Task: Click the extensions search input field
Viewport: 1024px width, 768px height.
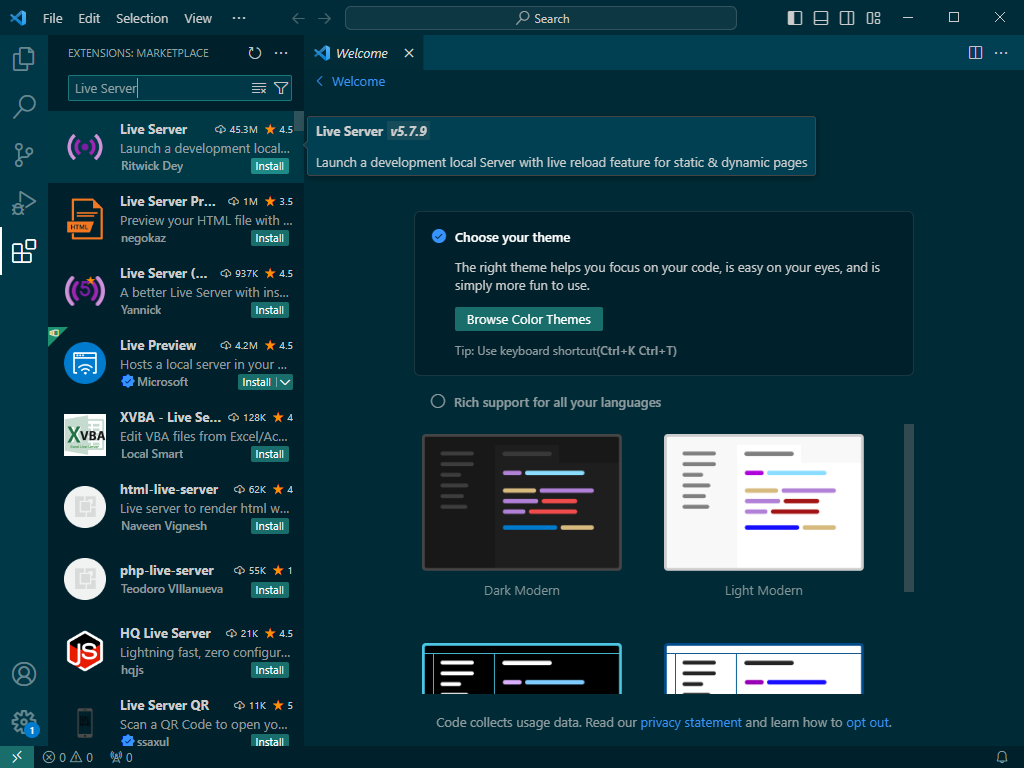Action: tap(160, 88)
